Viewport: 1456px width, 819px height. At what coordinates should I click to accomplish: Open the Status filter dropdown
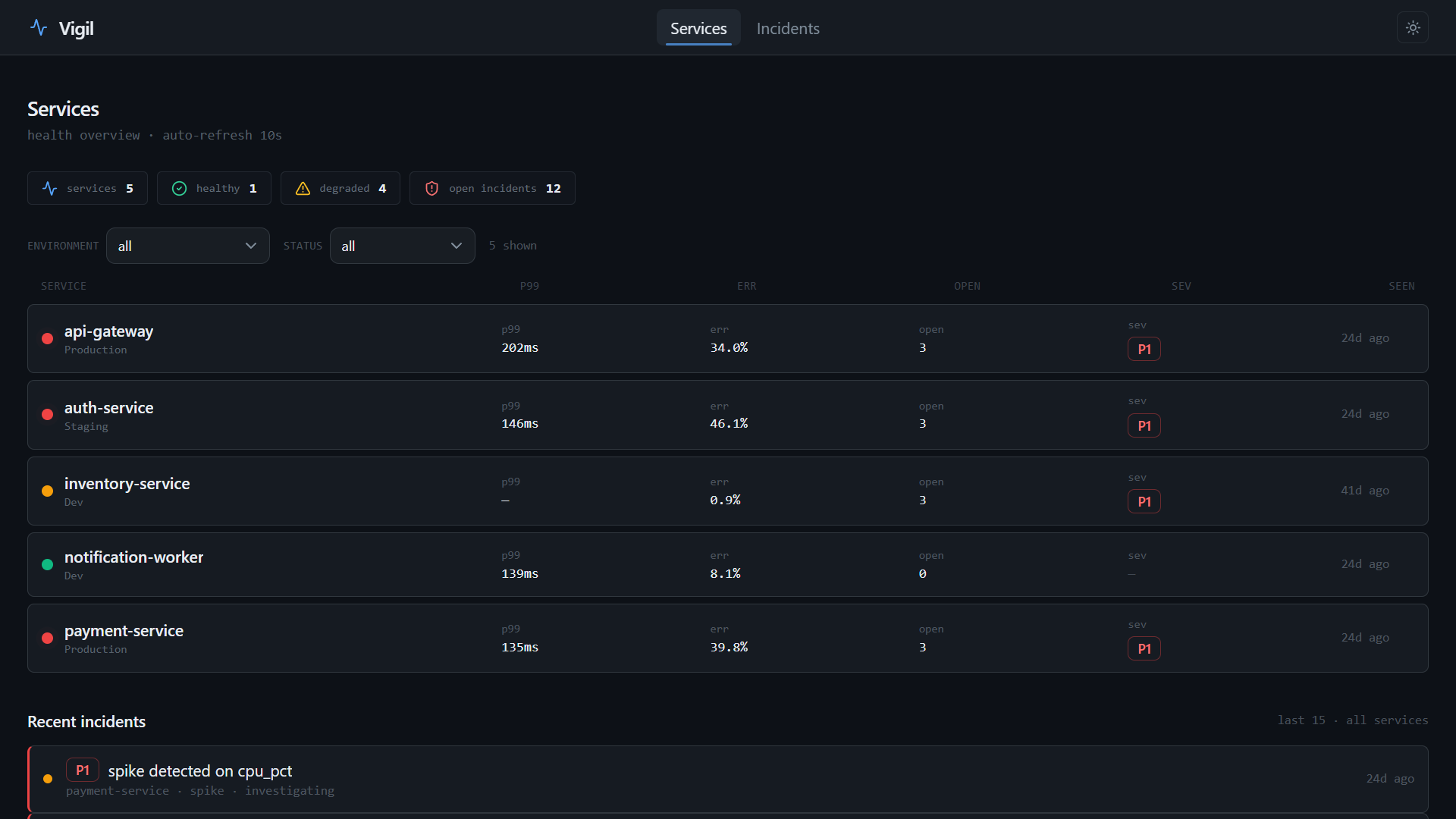point(403,246)
